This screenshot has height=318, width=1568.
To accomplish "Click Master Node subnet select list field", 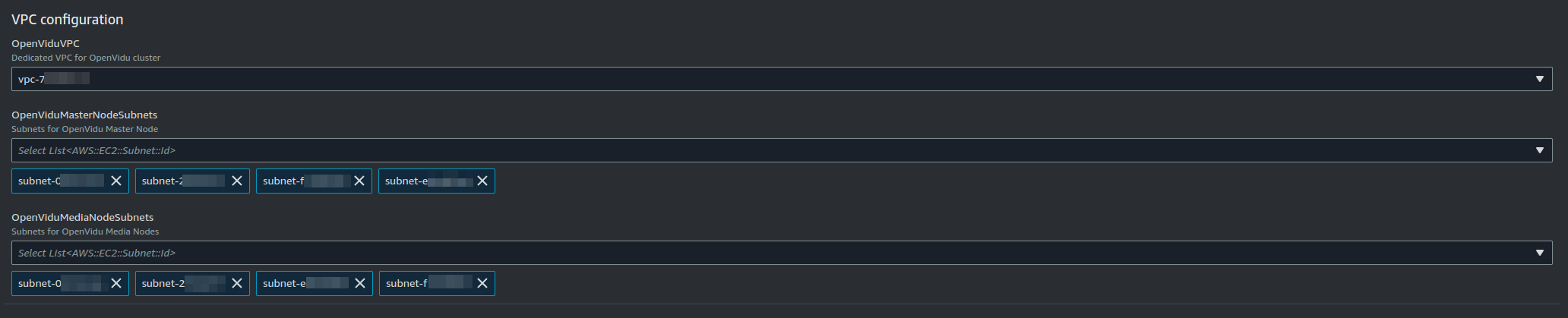I will pyautogui.click(x=782, y=150).
